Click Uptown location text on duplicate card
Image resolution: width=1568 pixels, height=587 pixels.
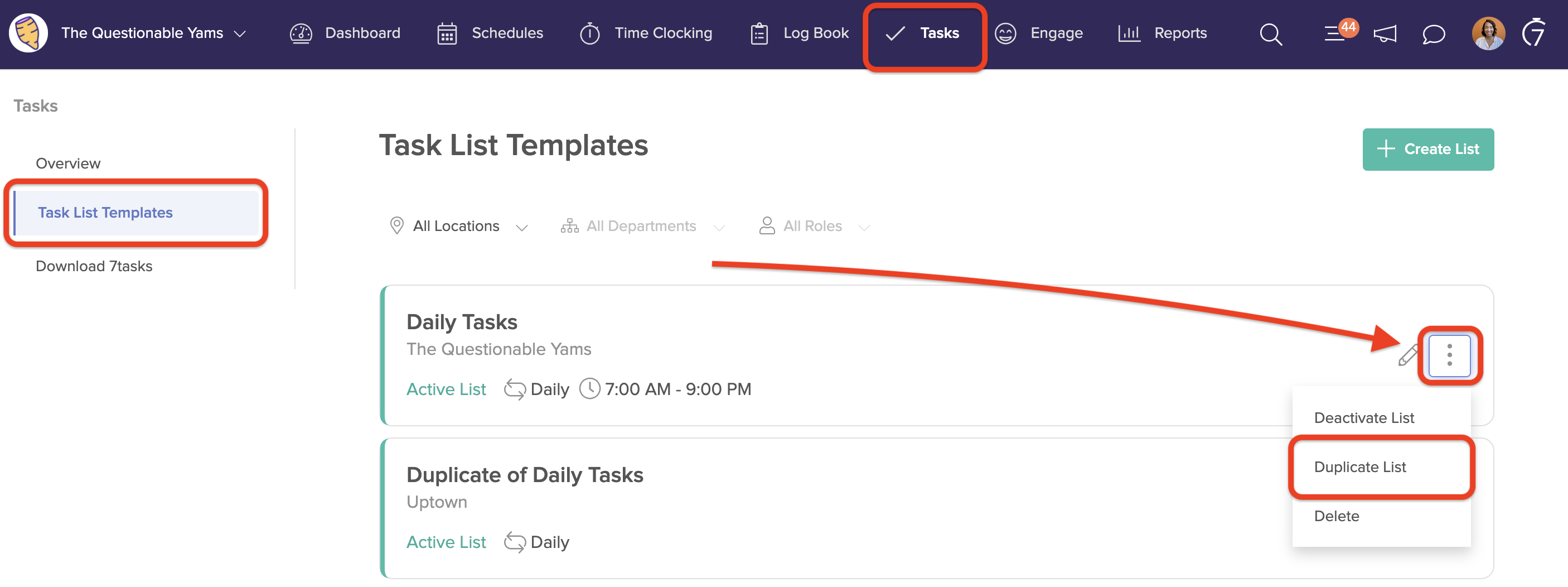(x=437, y=502)
